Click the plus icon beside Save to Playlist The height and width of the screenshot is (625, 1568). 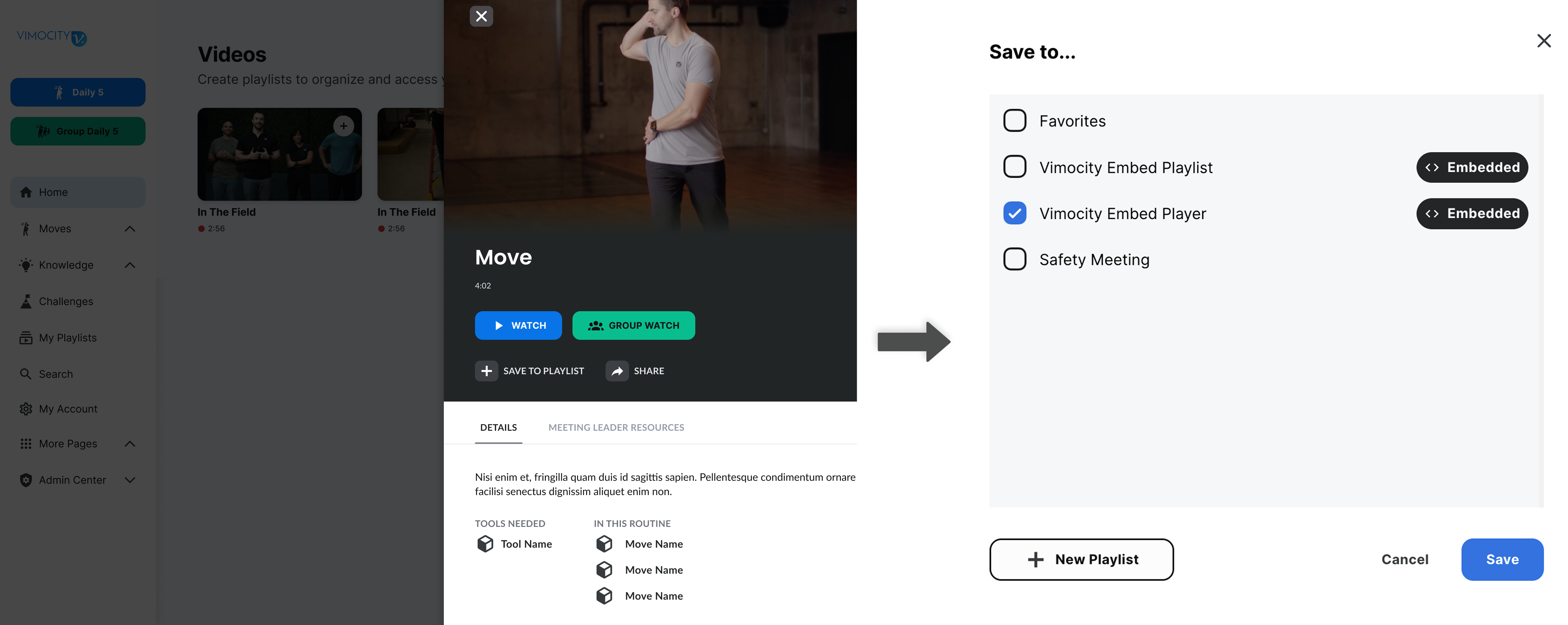pos(486,371)
